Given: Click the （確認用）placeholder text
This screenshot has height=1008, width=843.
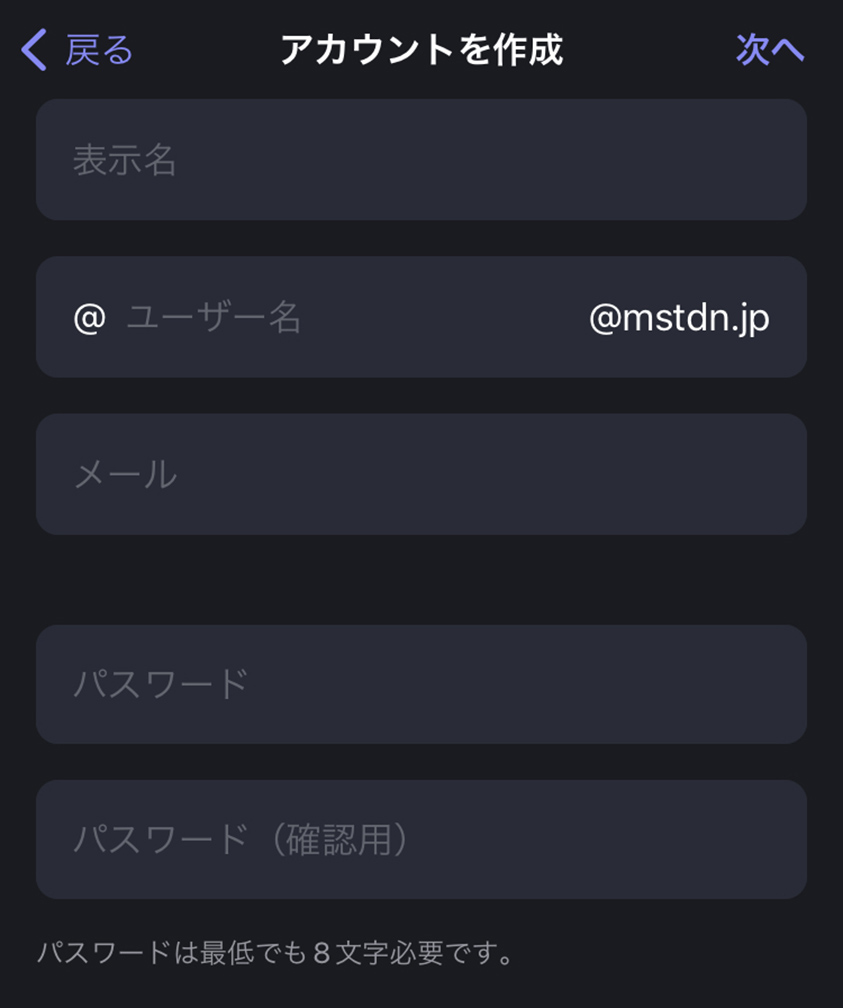Looking at the screenshot, I should 340,840.
